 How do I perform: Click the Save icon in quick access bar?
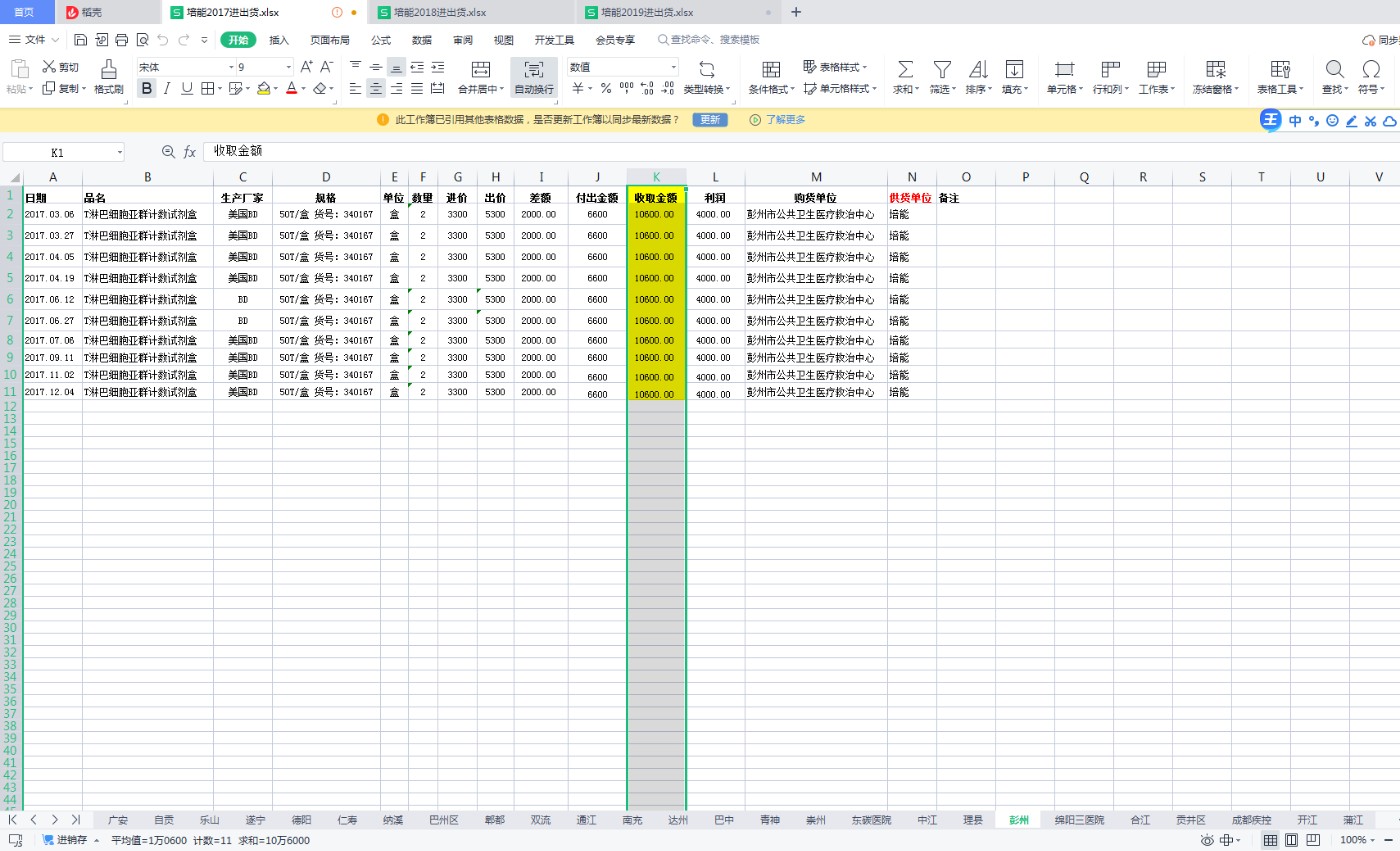tap(81, 40)
